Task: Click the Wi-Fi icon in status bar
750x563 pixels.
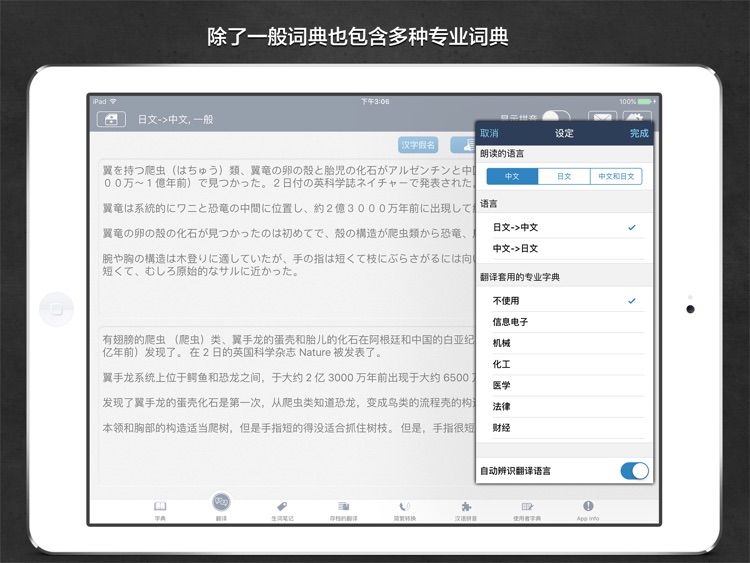Action: tap(113, 101)
